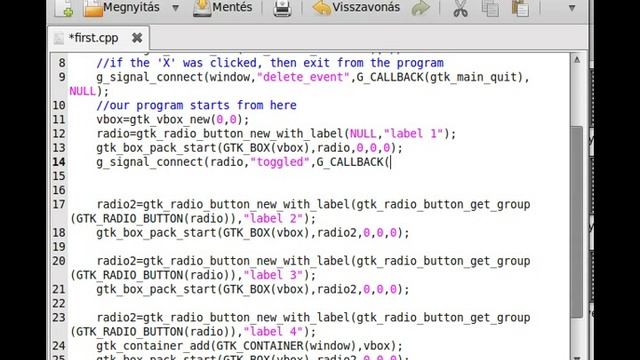Screen dimensions: 640x360
Task: Click the purple NULL under line 9
Action: click(x=83, y=91)
